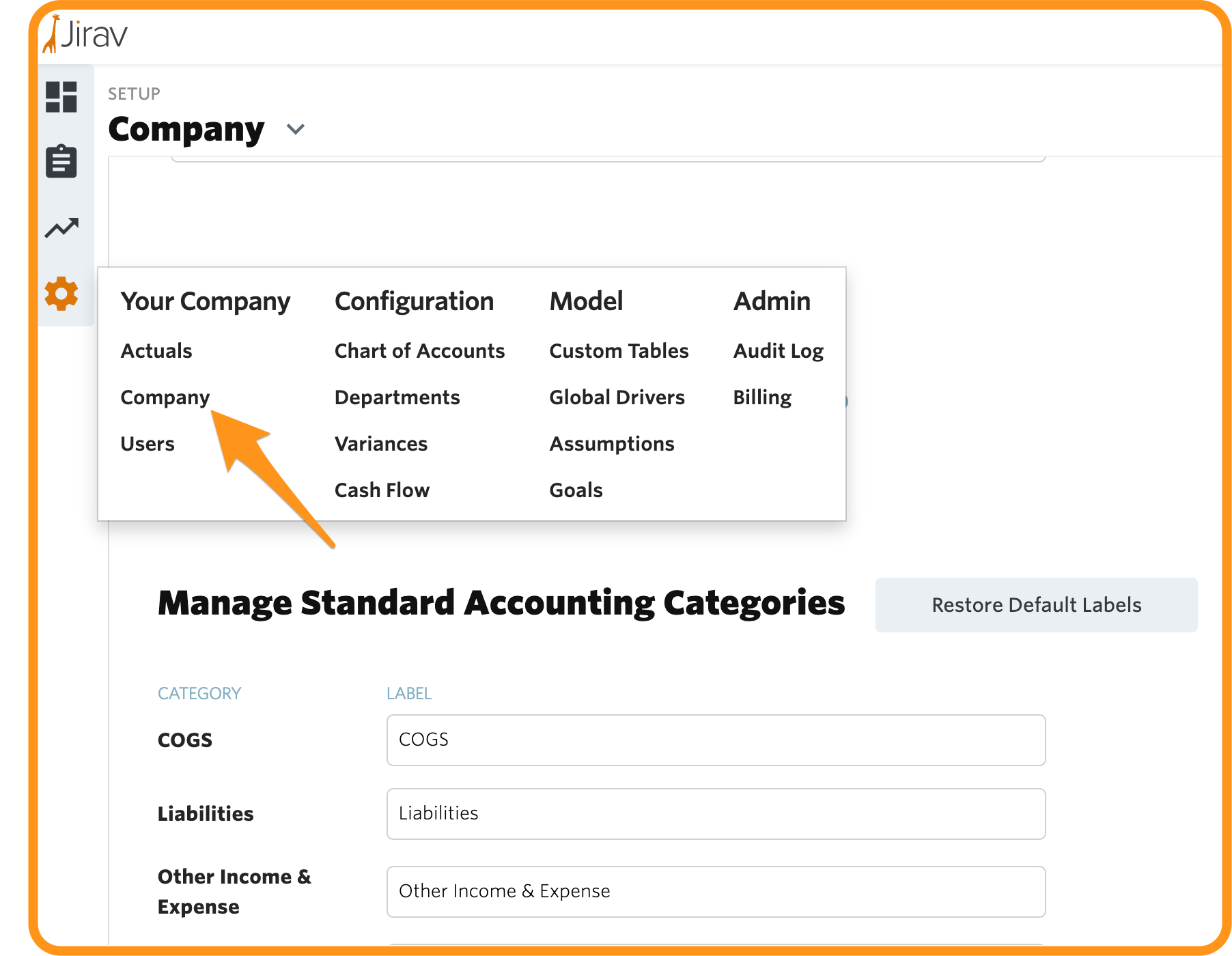The image size is (1232, 956).
Task: Click the Manage Standard Accounting Categories heading
Action: pyautogui.click(x=501, y=604)
